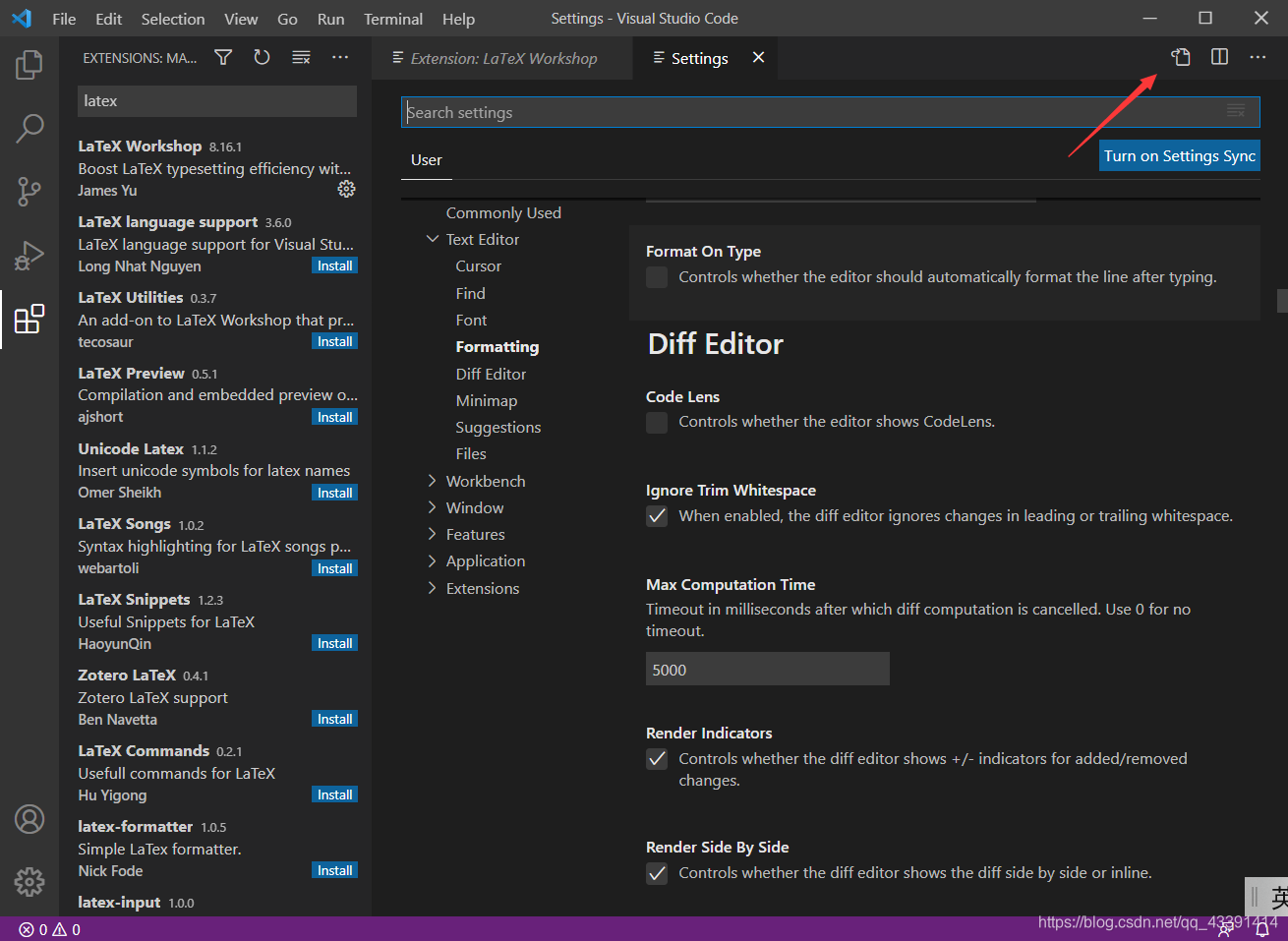Install LaTeX Preview extension
The image size is (1288, 941).
pyautogui.click(x=334, y=417)
